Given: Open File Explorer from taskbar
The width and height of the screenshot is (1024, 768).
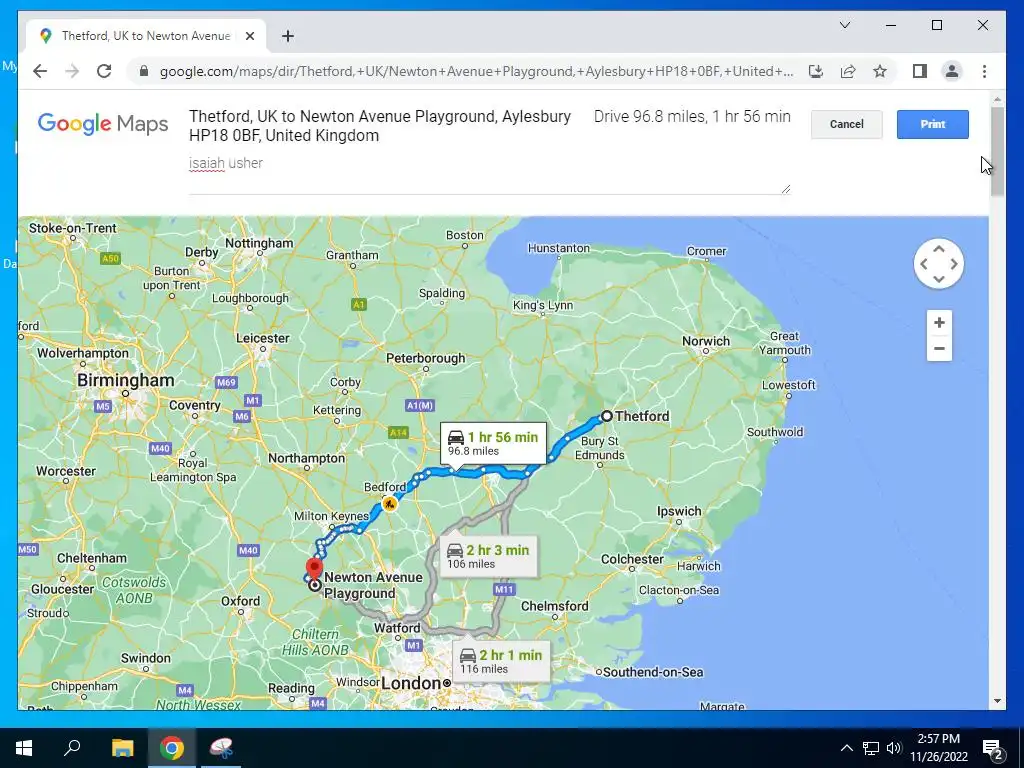Looking at the screenshot, I should (122, 748).
